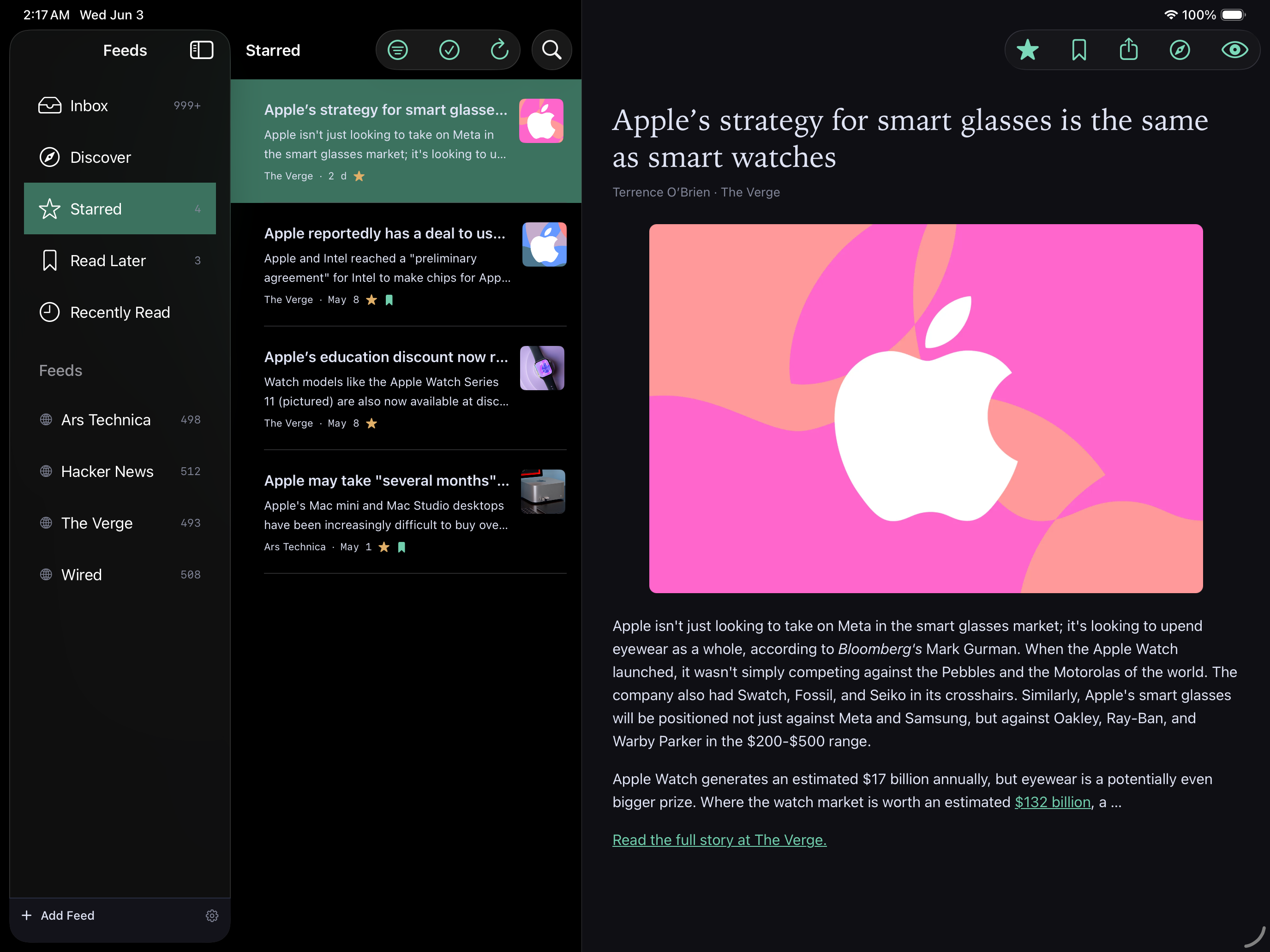Click Add Feed button
The width and height of the screenshot is (1270, 952).
pyautogui.click(x=58, y=915)
